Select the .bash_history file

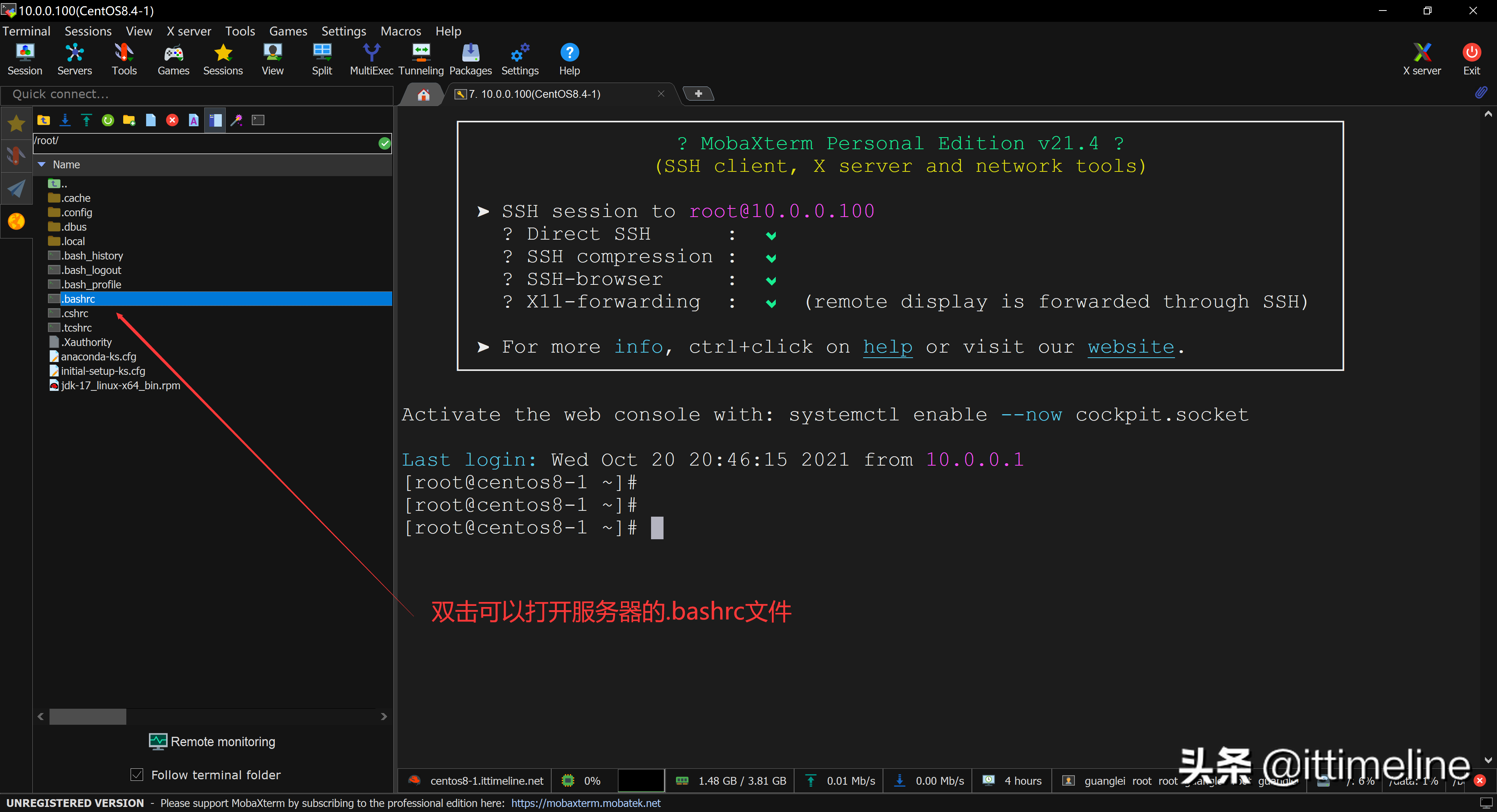92,256
